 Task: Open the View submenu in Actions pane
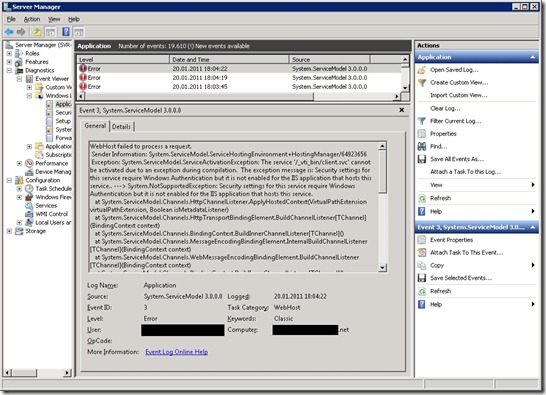coord(477,185)
